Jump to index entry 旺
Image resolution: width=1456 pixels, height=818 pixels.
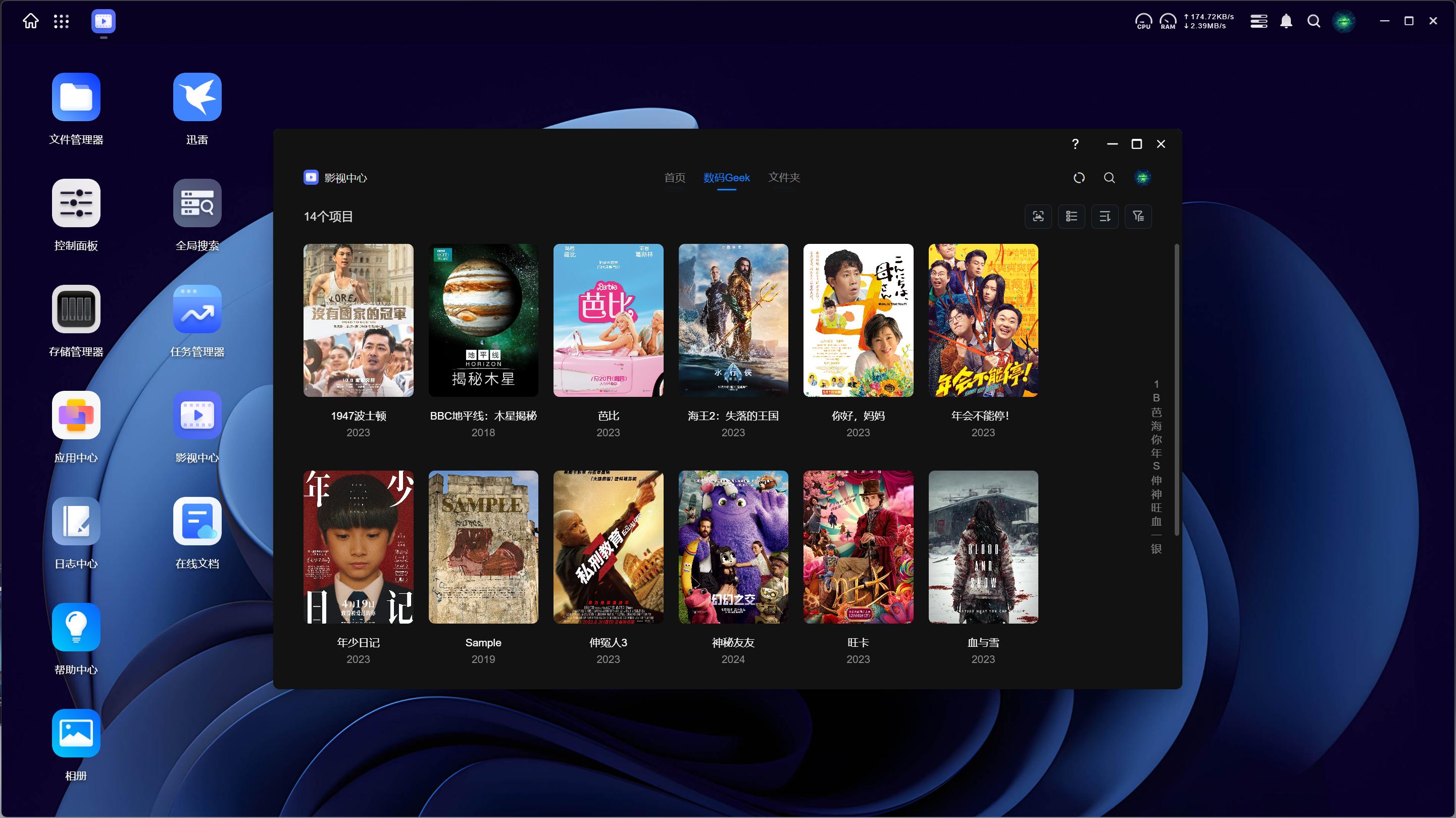coord(1156,507)
